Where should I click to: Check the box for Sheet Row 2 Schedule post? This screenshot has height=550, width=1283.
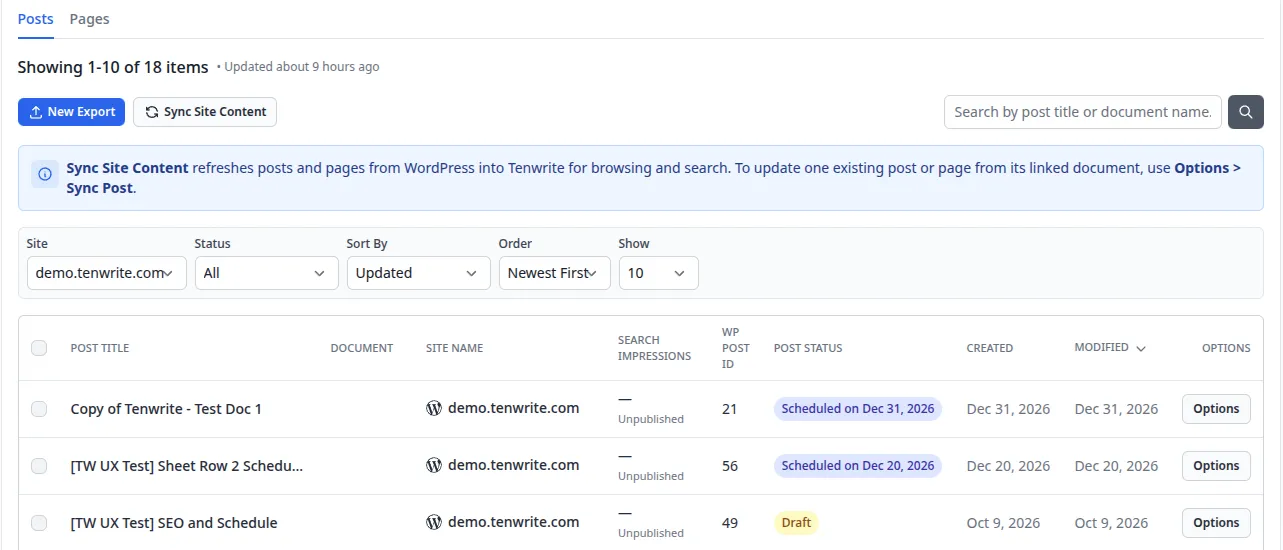[x=39, y=466]
